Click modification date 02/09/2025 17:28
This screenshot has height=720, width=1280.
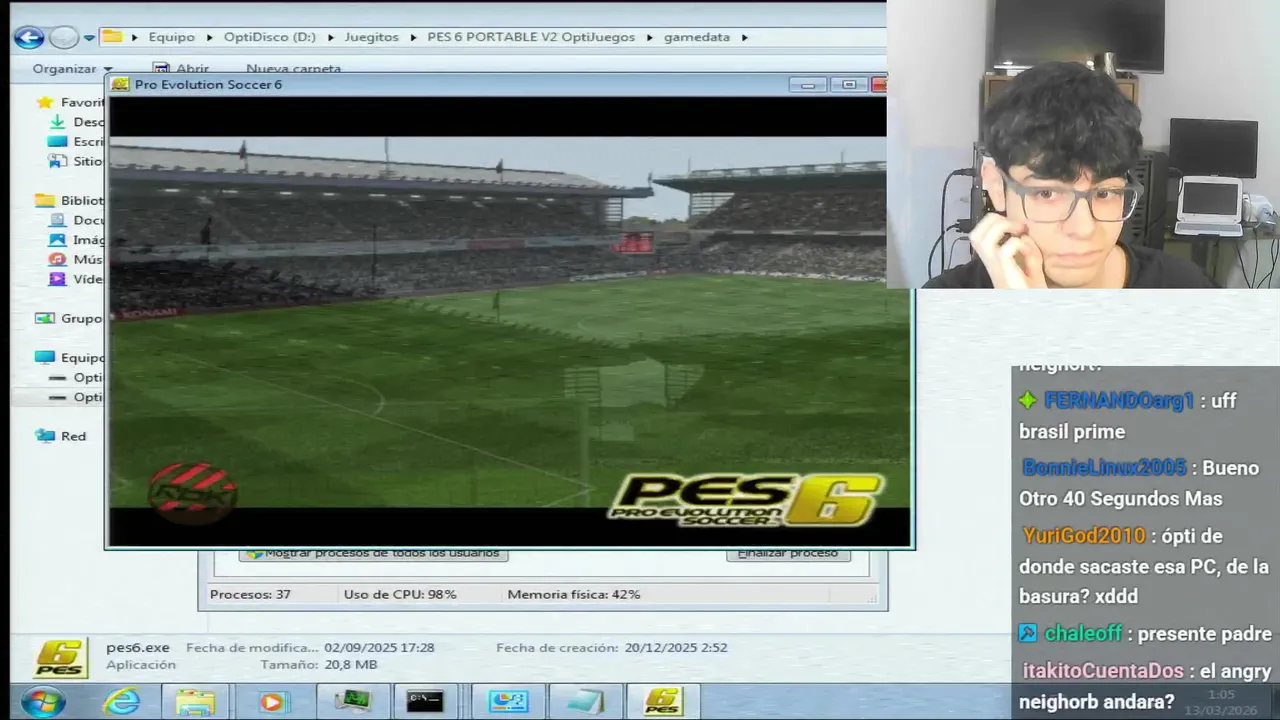379,647
